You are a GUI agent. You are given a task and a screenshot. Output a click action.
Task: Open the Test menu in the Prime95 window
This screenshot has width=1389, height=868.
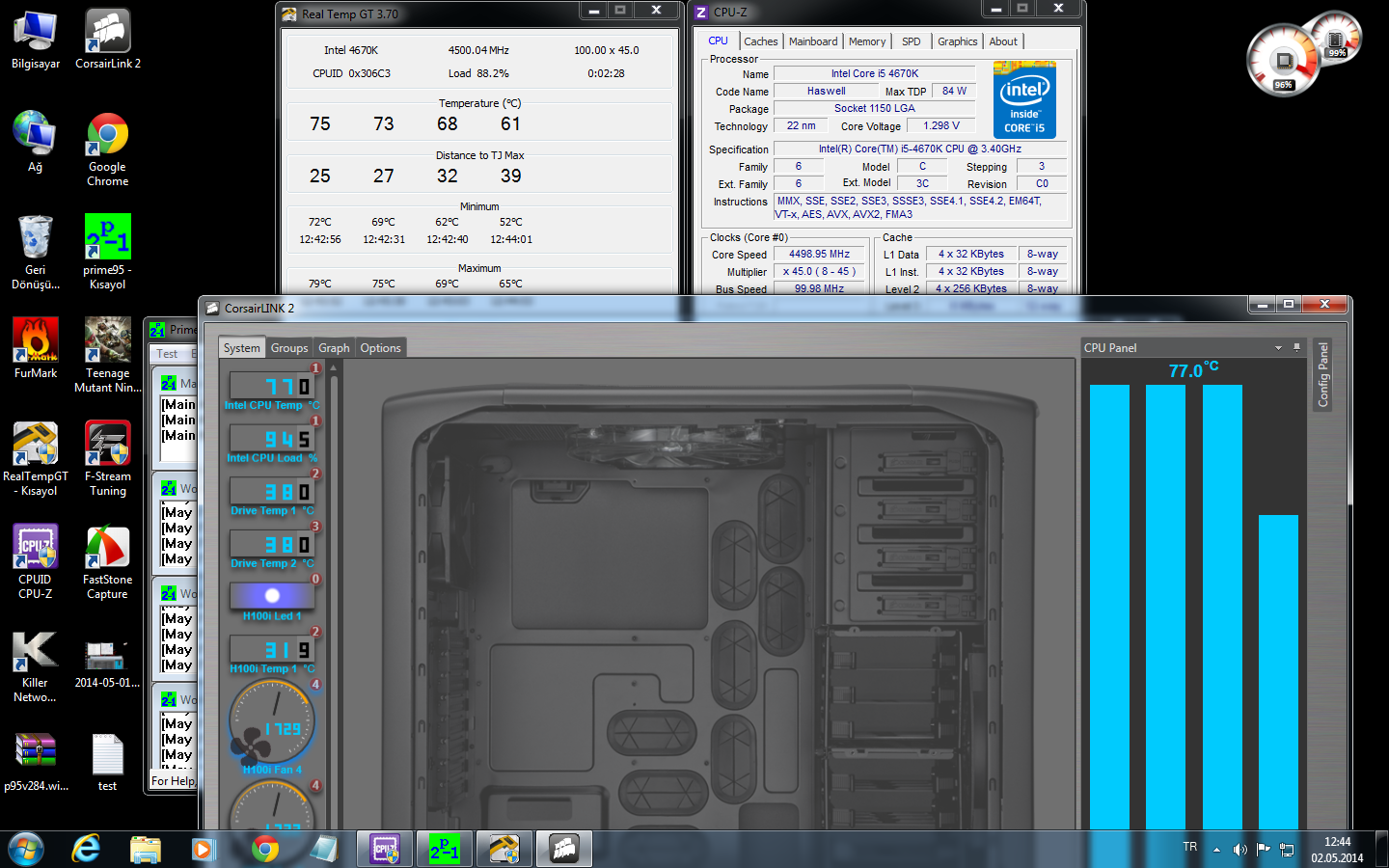click(x=167, y=354)
